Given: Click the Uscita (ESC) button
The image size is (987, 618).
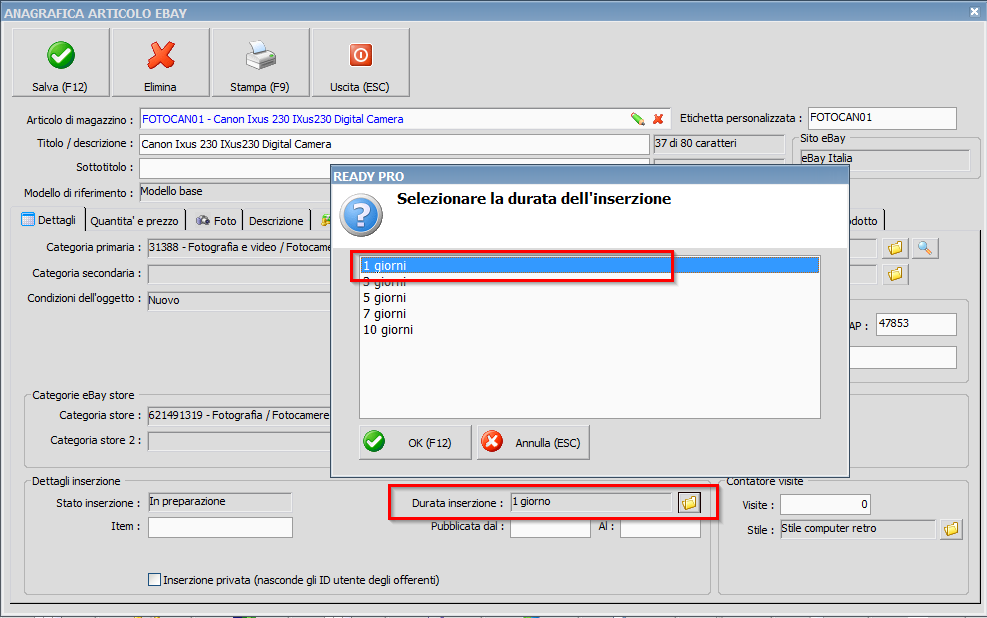Looking at the screenshot, I should [x=361, y=62].
